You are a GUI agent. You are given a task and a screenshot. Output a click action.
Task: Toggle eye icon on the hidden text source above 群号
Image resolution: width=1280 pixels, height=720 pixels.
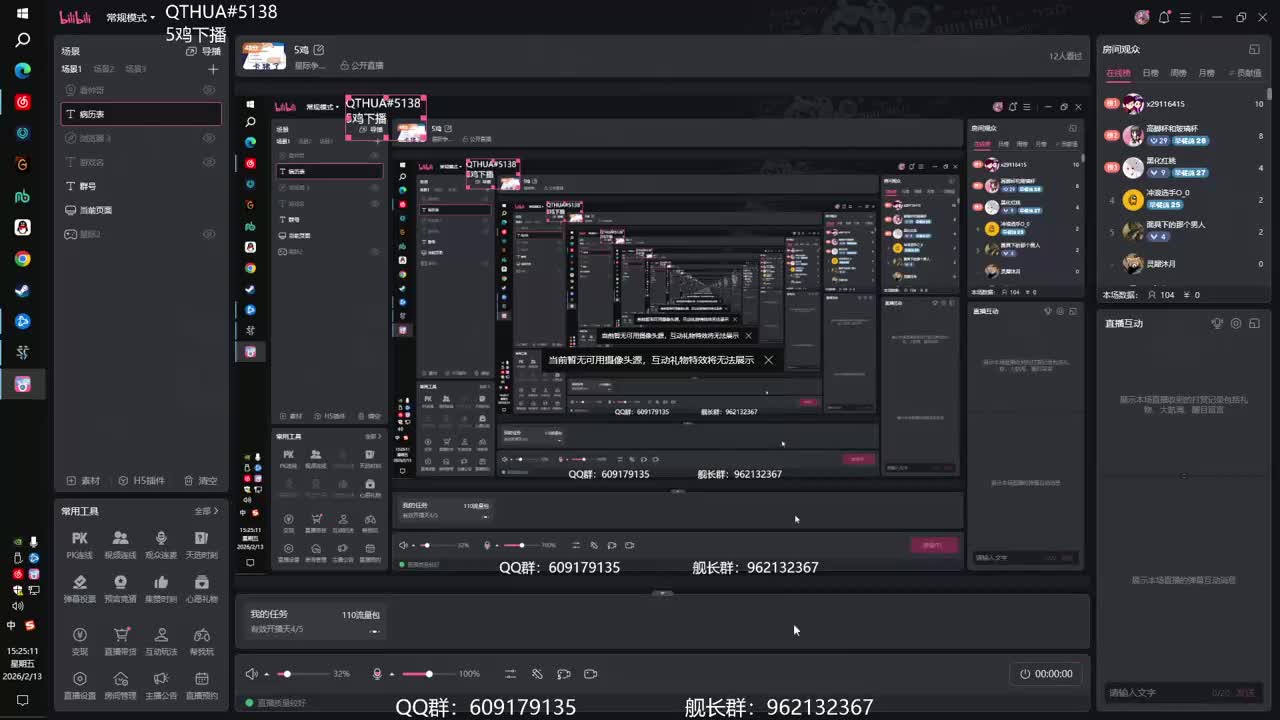pos(209,162)
